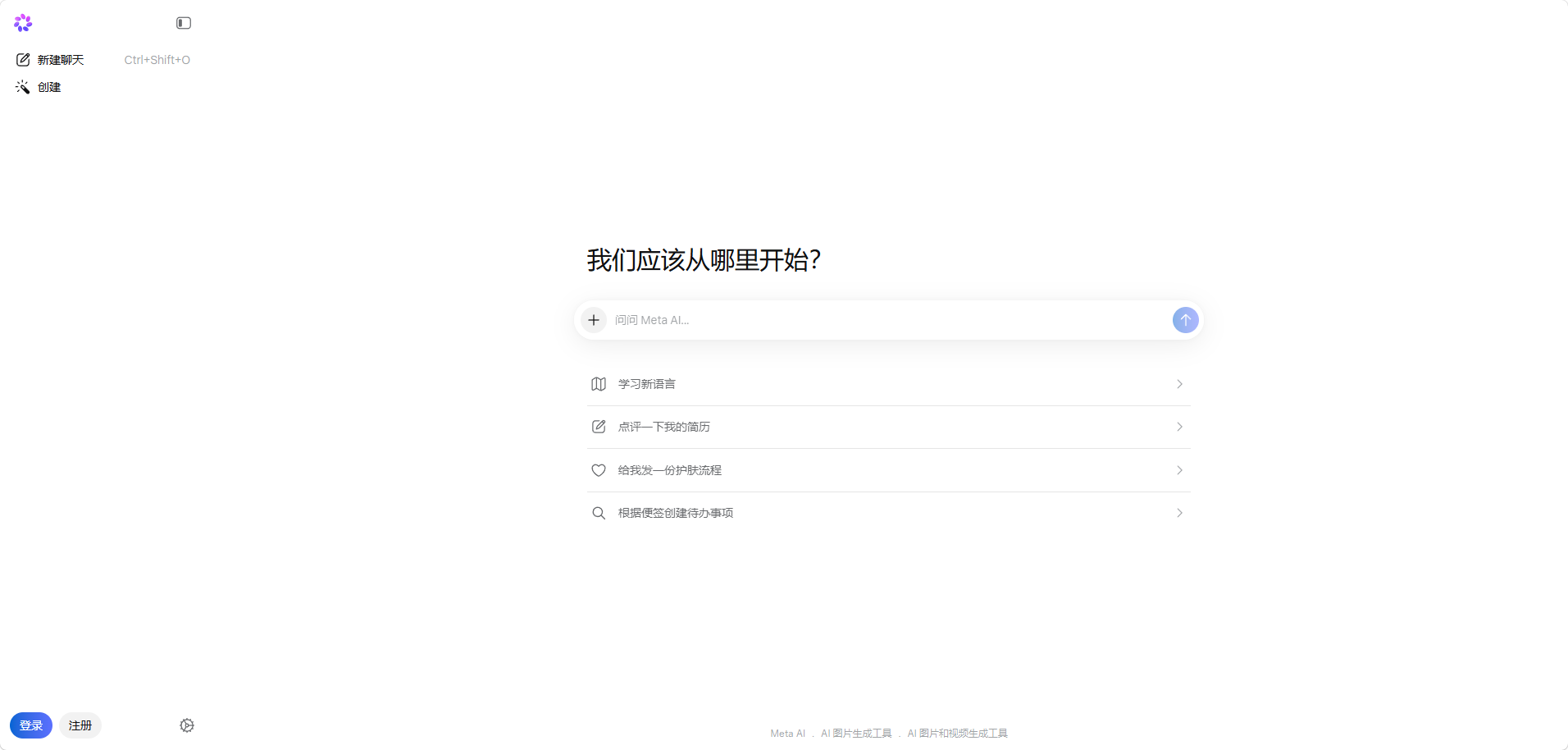The image size is (1568, 750).
Task: Open the Meta AI footer link
Action: [x=787, y=734]
